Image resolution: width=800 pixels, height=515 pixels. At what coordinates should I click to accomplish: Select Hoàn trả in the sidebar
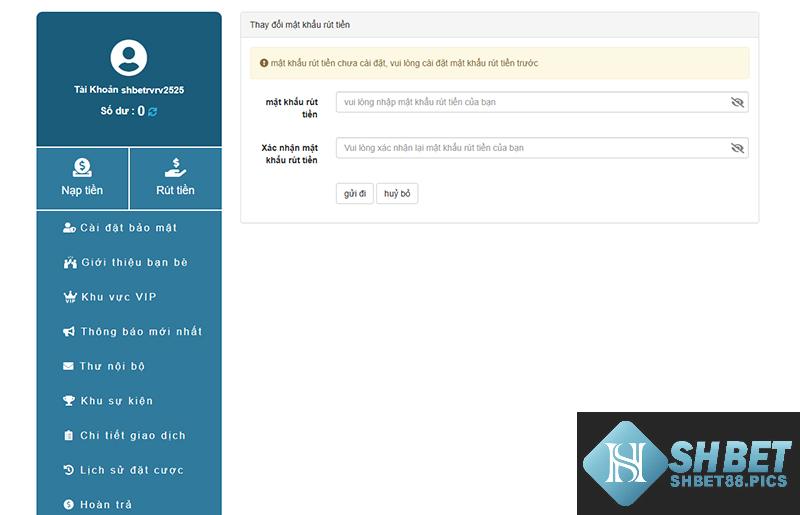(105, 505)
